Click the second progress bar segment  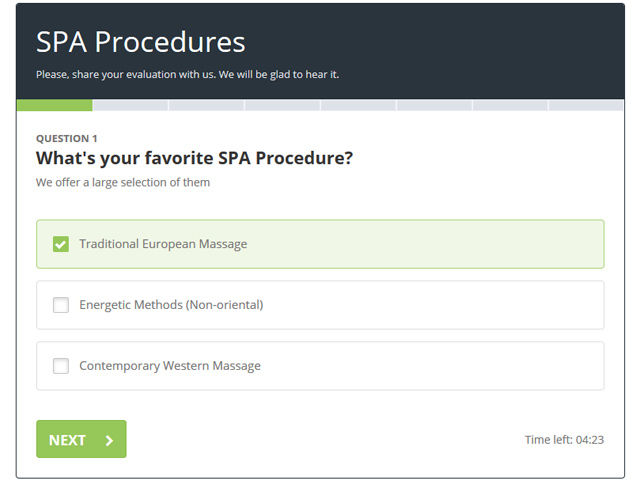(131, 105)
